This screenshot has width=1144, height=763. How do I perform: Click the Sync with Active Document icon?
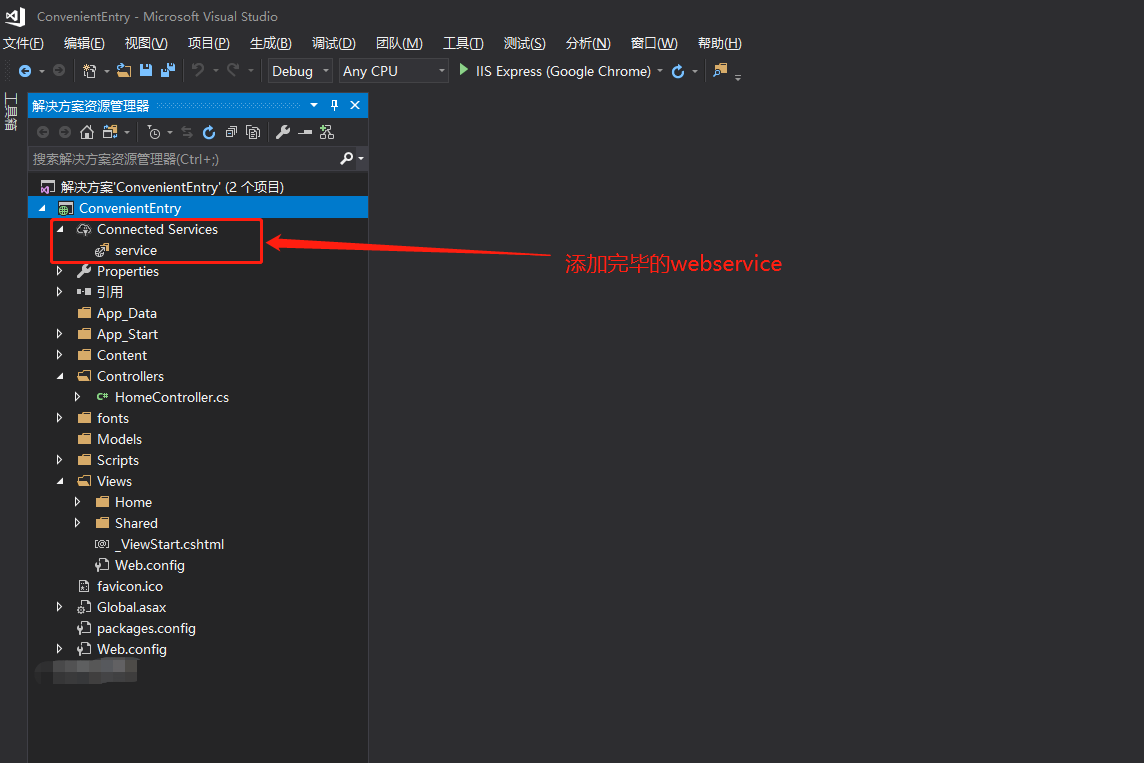coord(187,132)
